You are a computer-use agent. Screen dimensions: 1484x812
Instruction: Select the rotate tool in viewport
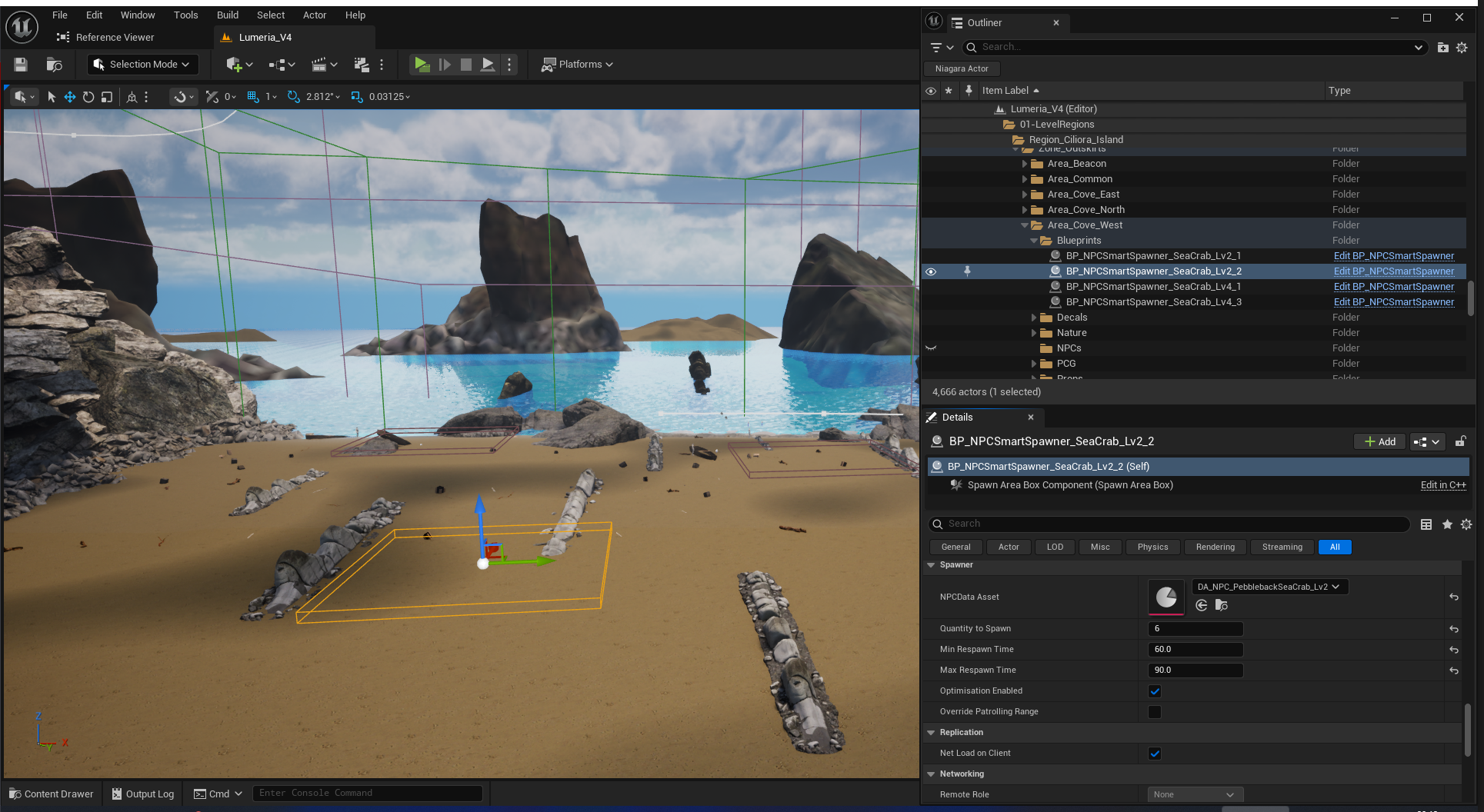click(88, 97)
